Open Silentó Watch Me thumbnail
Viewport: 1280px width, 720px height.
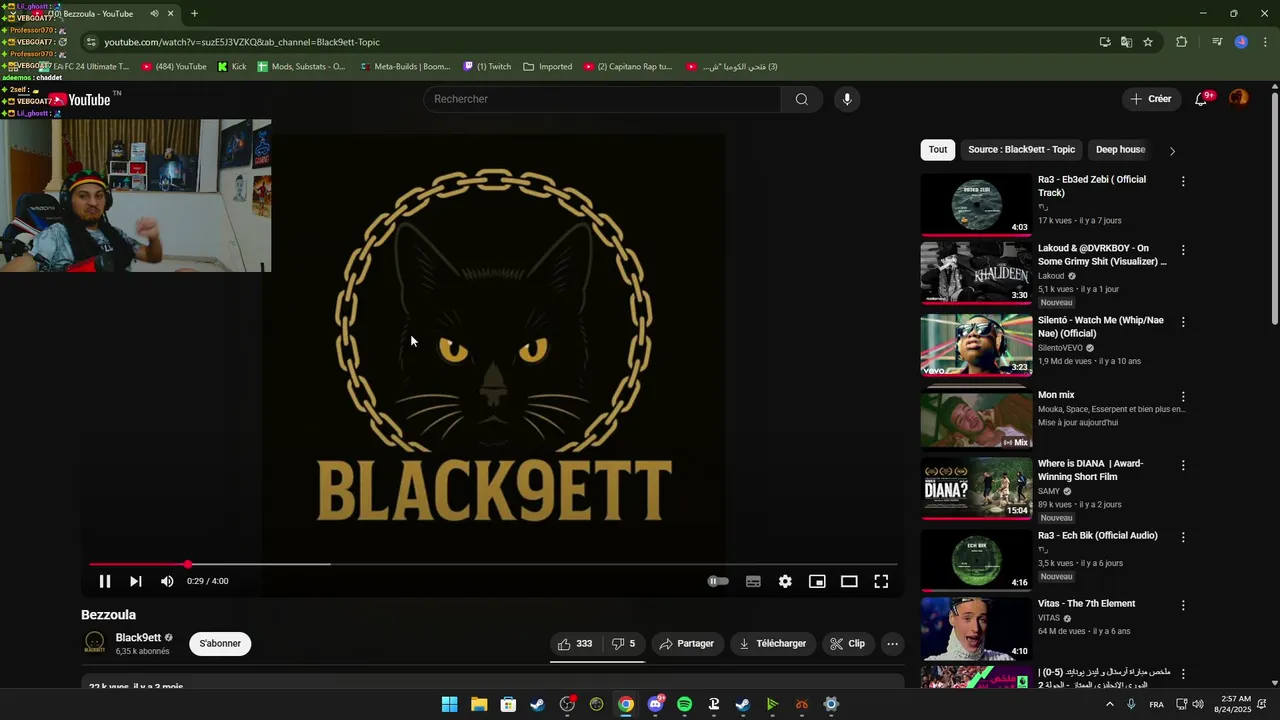[976, 345]
